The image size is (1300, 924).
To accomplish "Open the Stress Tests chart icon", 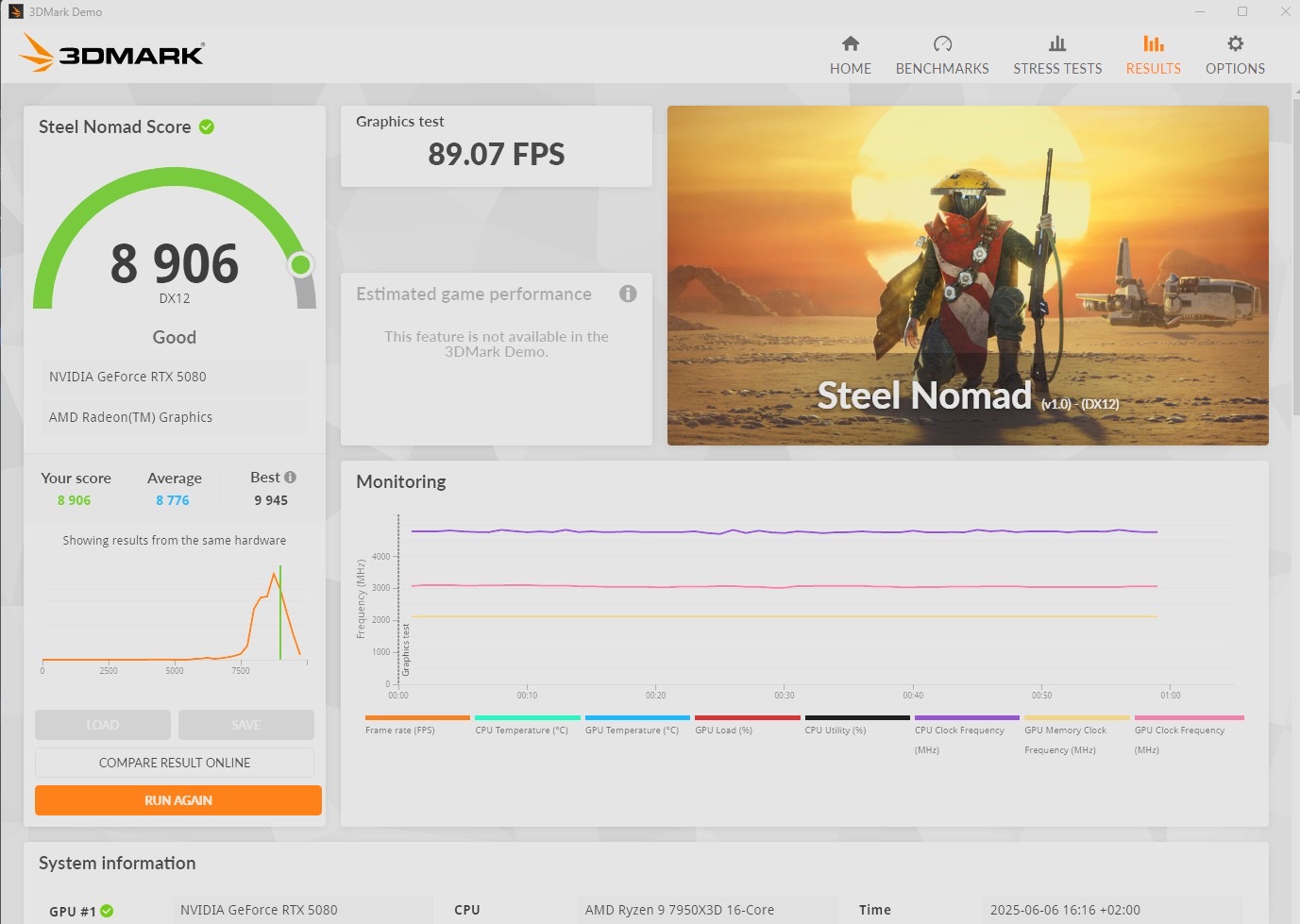I will (1057, 43).
